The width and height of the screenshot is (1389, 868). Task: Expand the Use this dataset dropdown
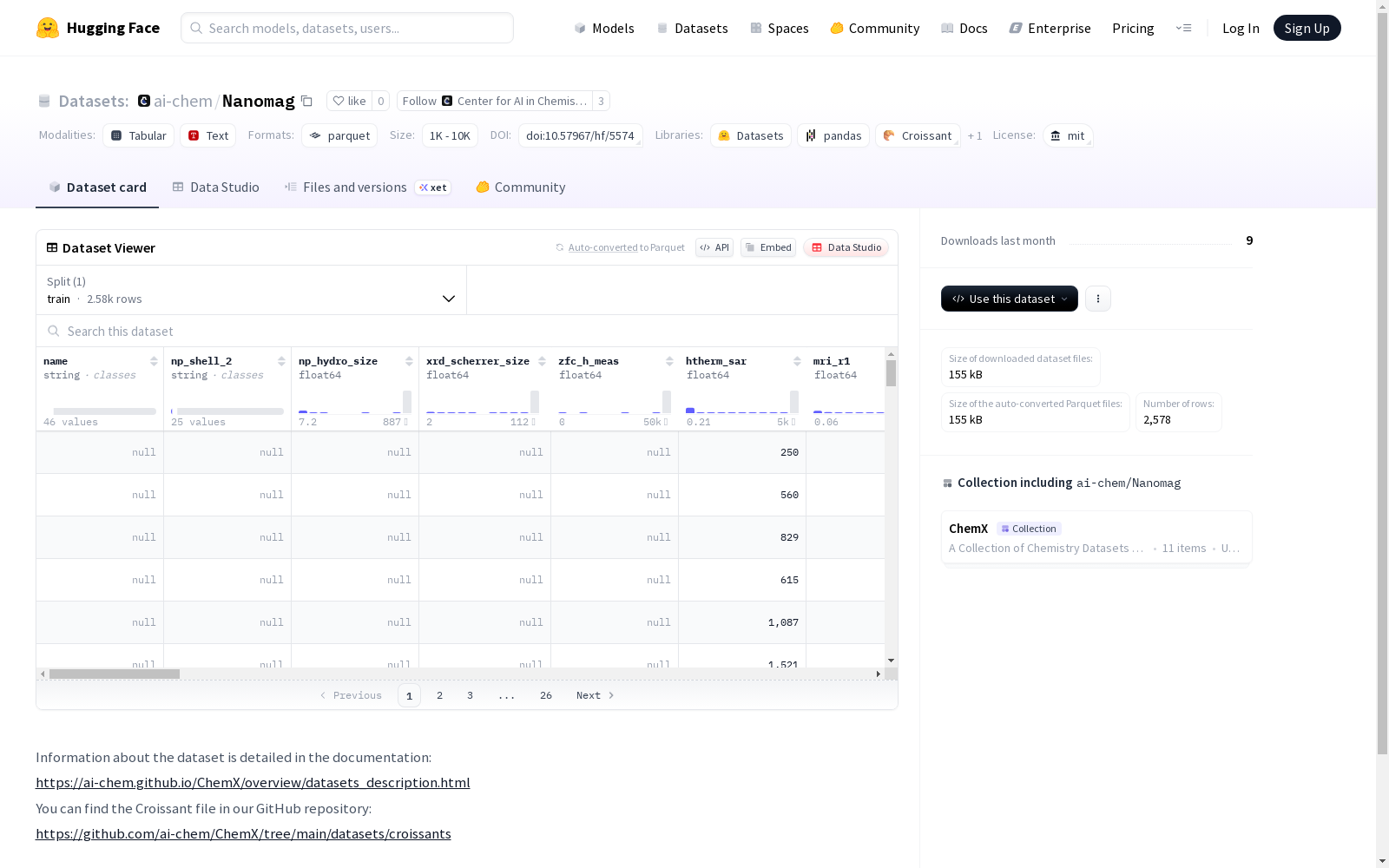[1010, 299]
